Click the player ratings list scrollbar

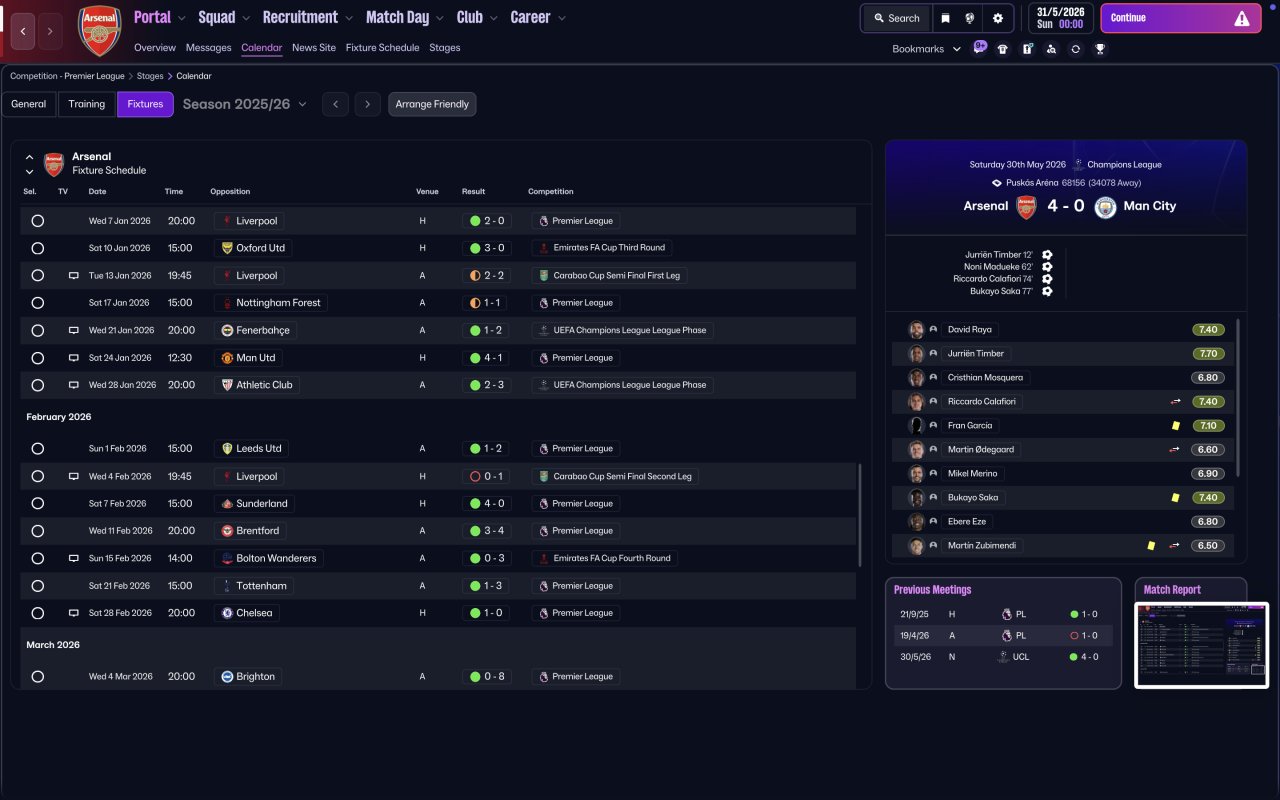tap(1239, 397)
